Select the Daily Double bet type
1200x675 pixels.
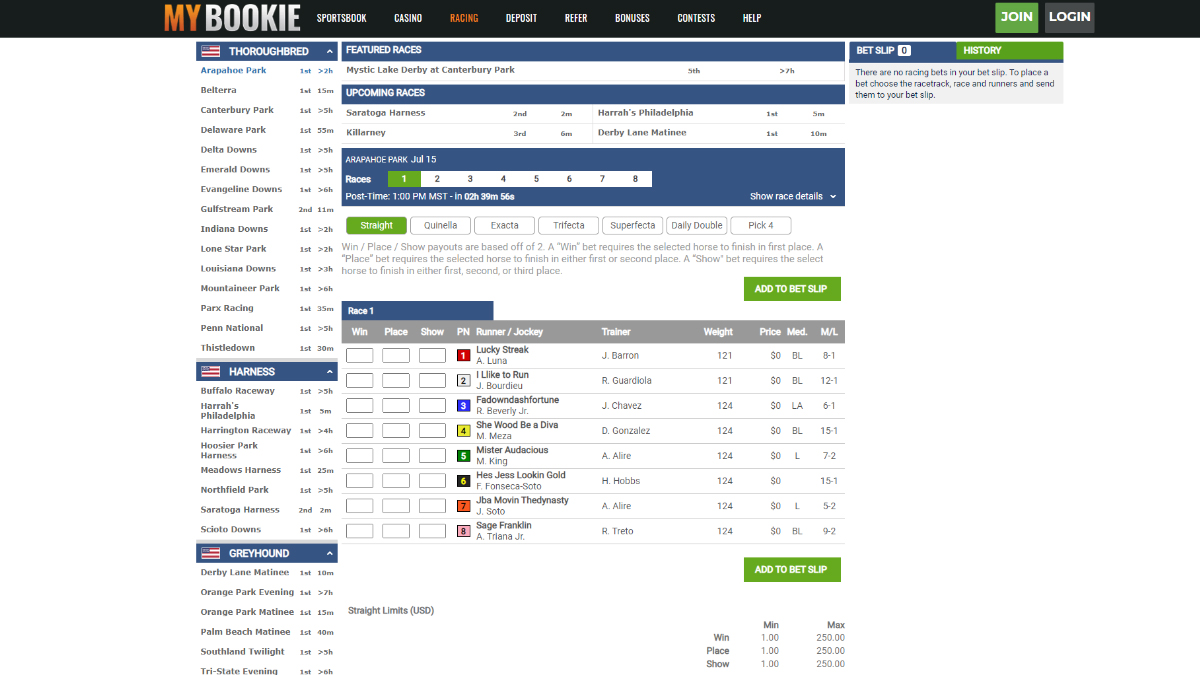[697, 226]
